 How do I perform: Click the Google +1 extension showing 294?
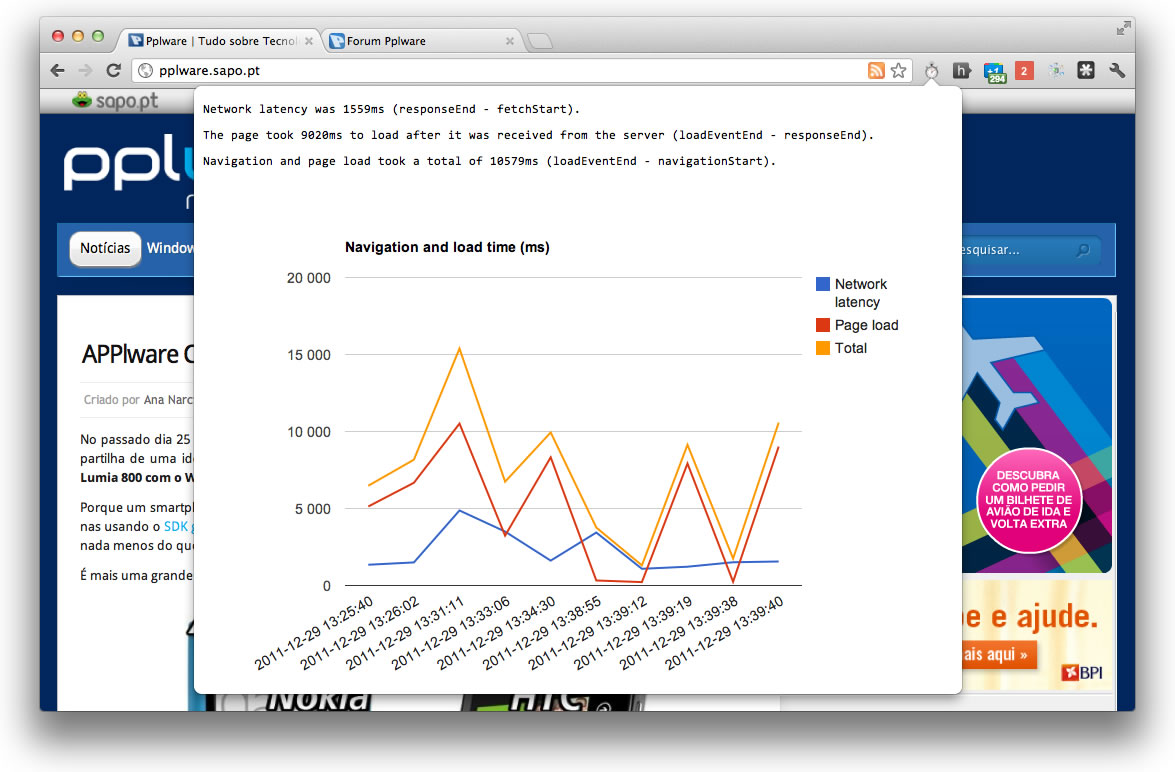click(995, 70)
